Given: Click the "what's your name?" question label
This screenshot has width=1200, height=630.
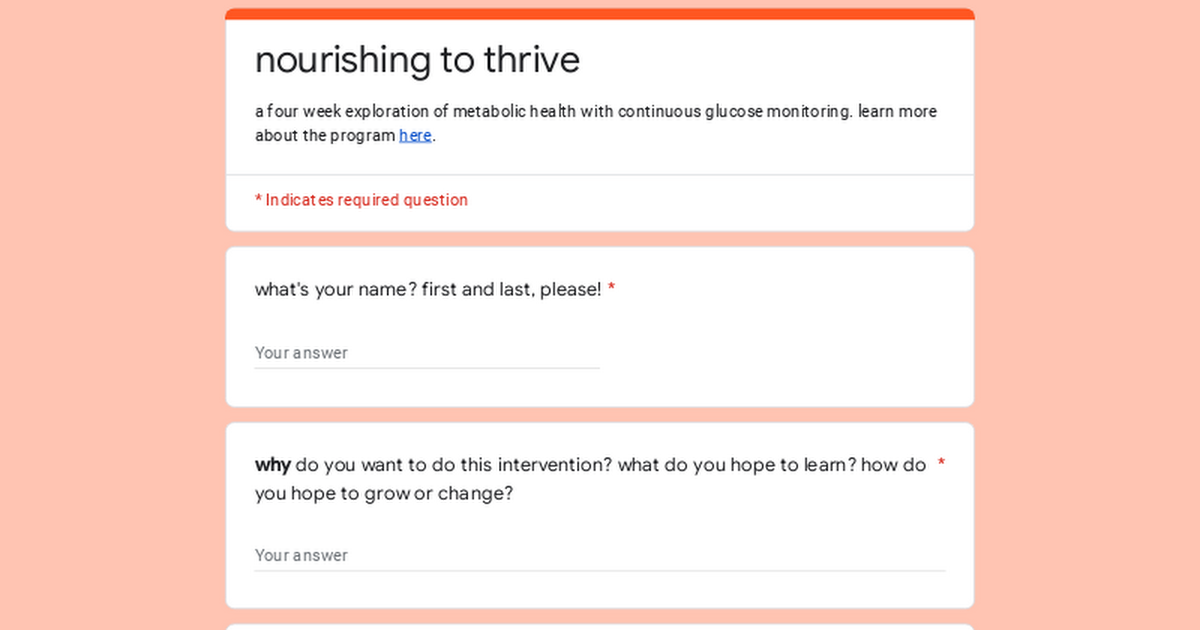Looking at the screenshot, I should tap(336, 290).
